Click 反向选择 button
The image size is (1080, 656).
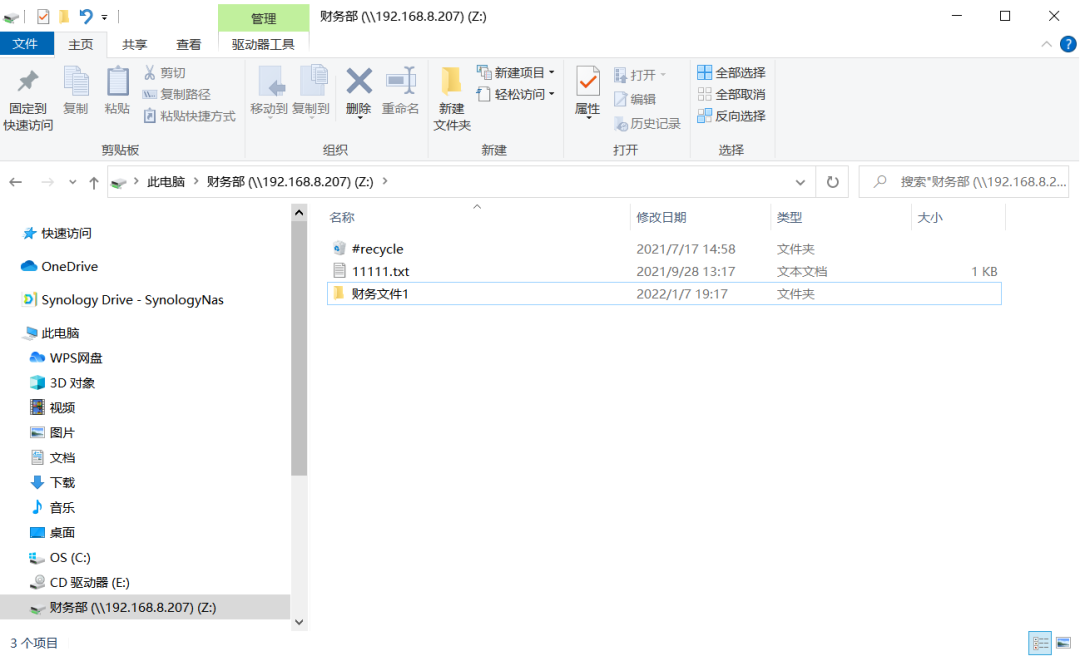click(x=731, y=116)
